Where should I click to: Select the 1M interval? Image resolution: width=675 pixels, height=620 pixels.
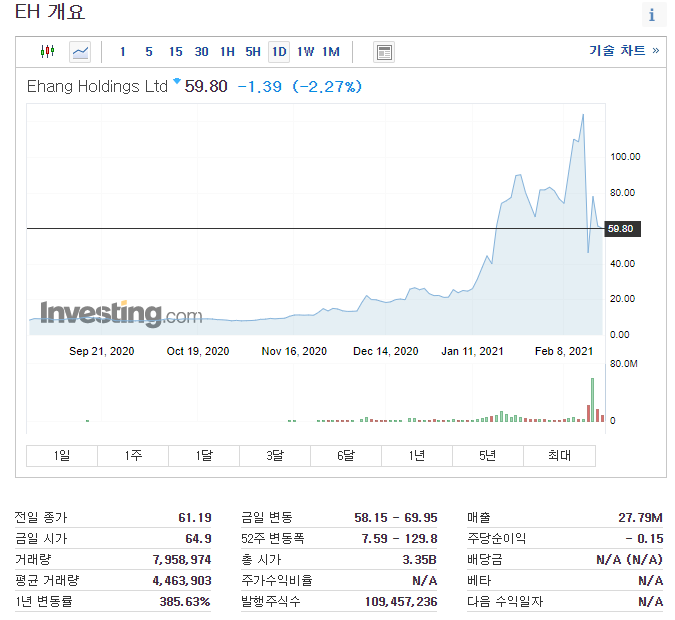coord(331,52)
